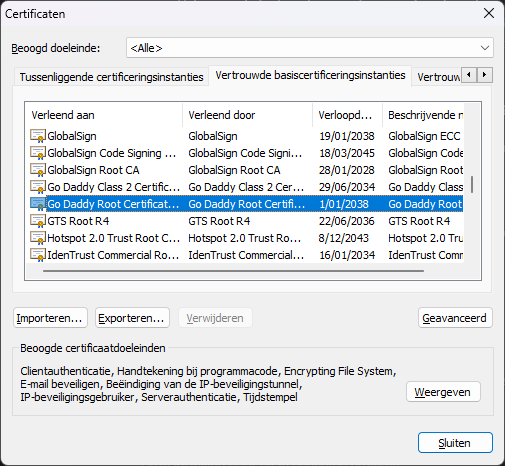
Task: Select Vertrouwde basiscertificeringsinstanties tab
Action: (310, 75)
